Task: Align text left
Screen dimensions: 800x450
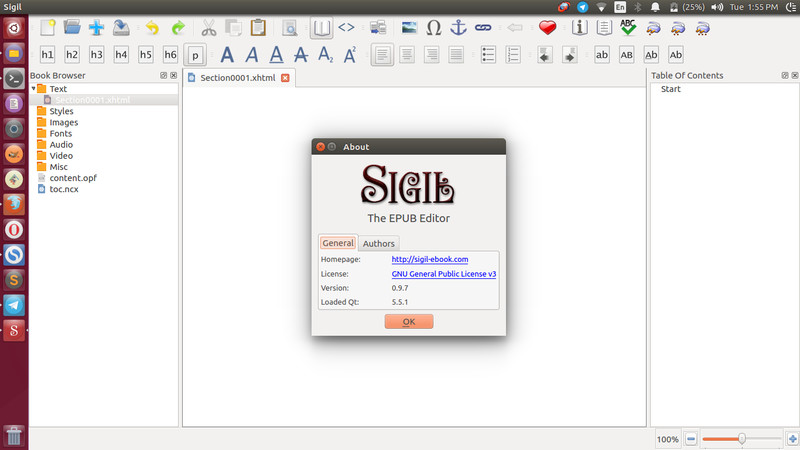Action: tap(382, 55)
